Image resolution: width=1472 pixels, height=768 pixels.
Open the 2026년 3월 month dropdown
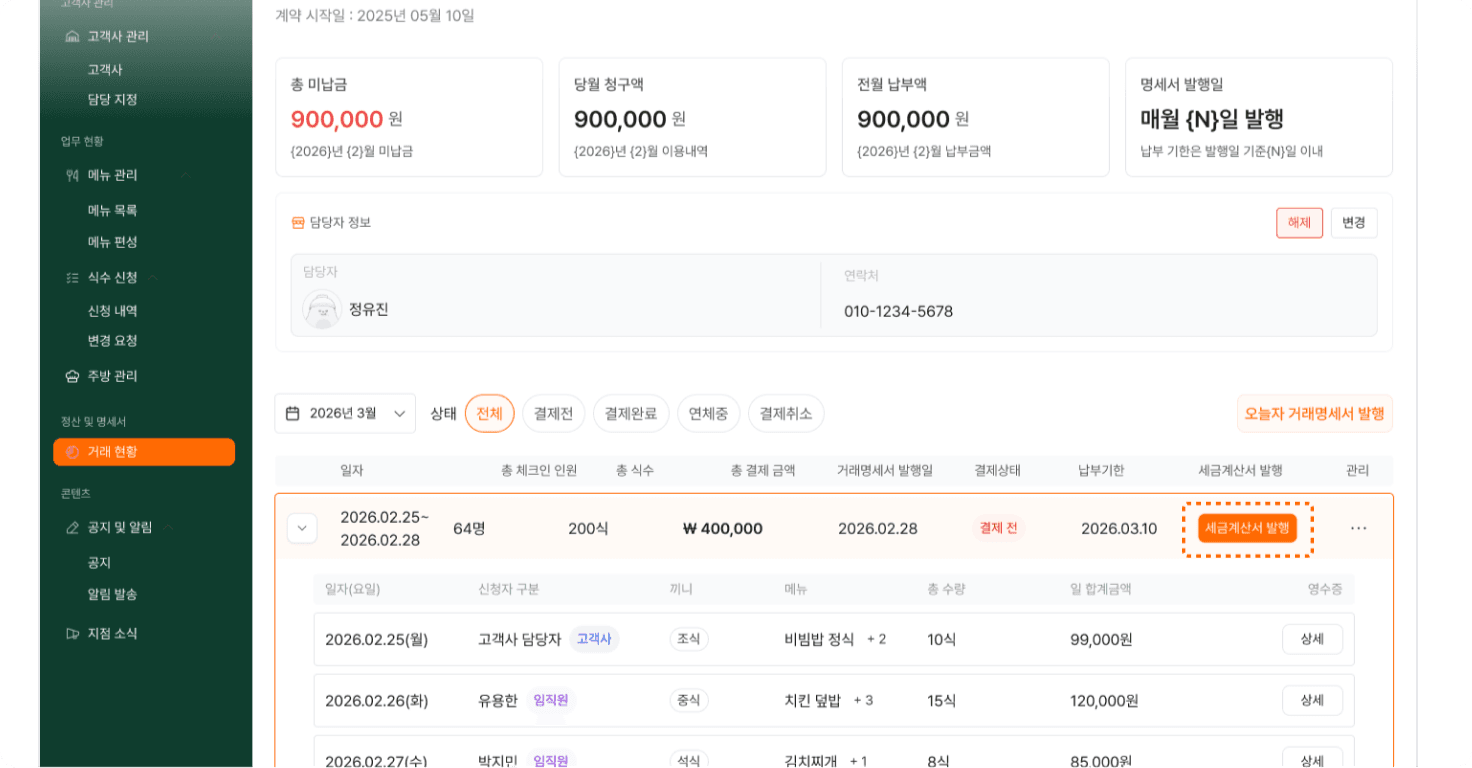345,413
